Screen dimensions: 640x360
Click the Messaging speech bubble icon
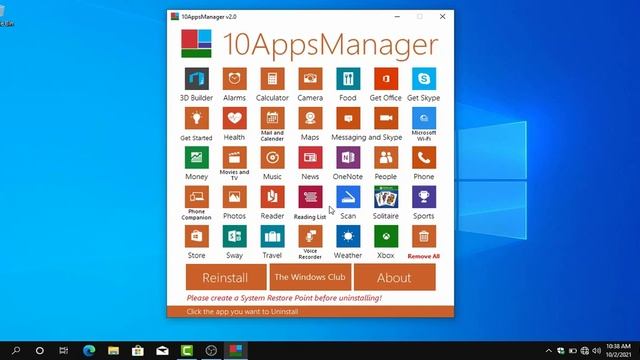coord(348,118)
